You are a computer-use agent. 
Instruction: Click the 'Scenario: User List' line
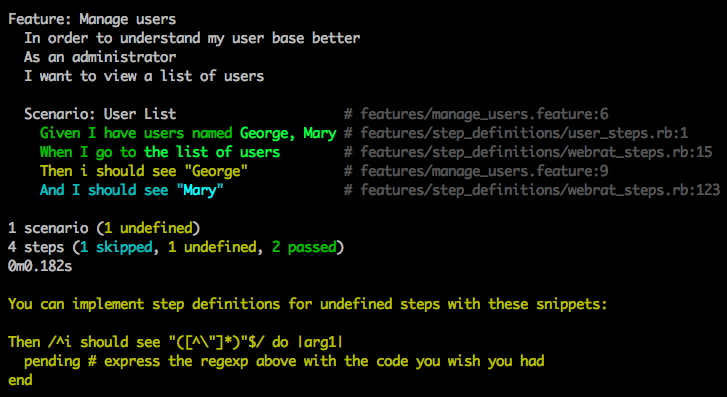pos(100,114)
